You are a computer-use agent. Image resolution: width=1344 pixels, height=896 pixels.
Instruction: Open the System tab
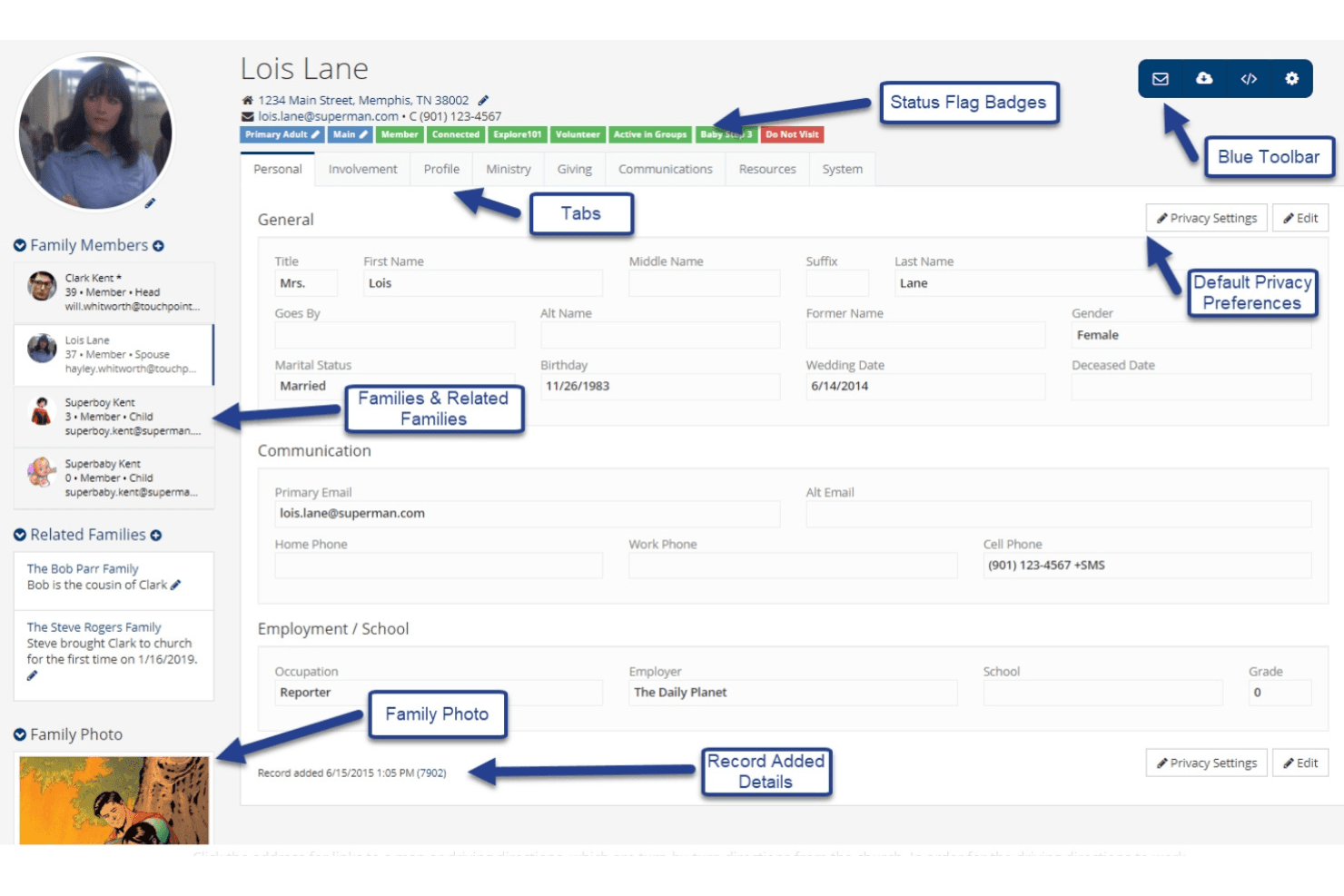842,170
